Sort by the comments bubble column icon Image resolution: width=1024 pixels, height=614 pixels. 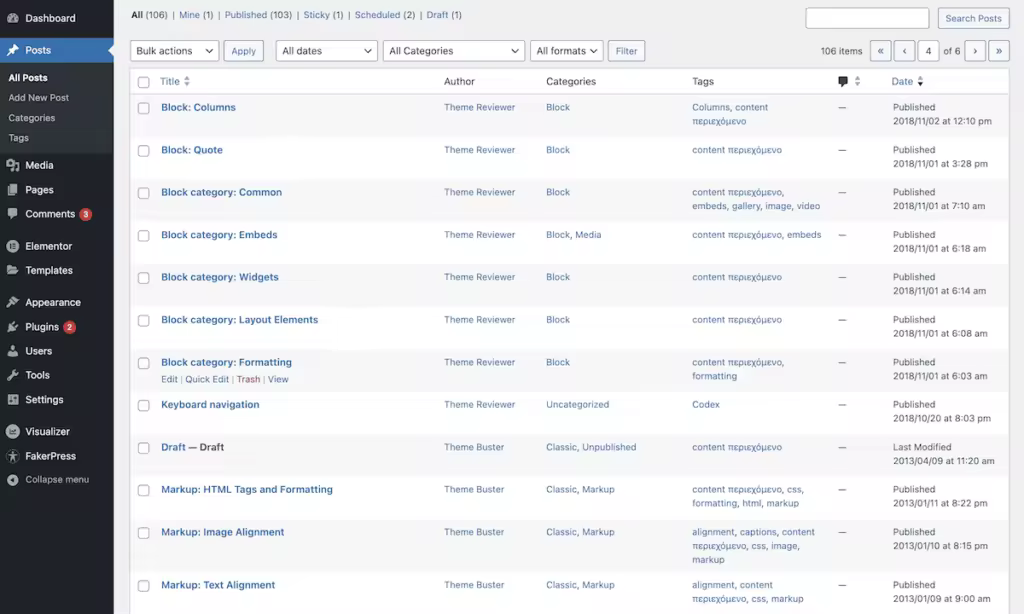[843, 82]
